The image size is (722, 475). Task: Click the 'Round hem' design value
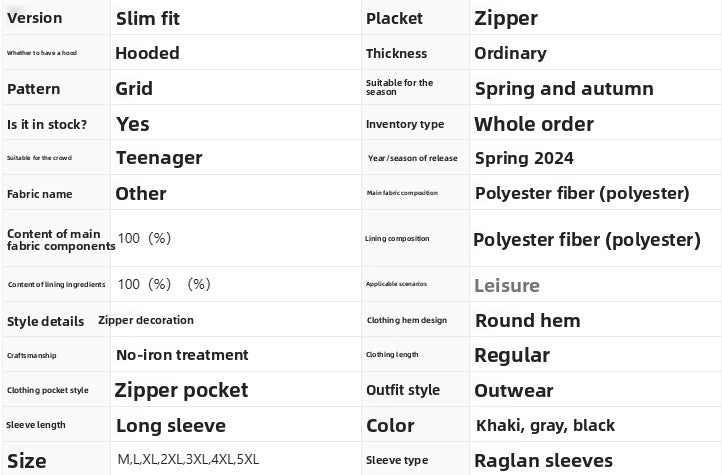click(x=527, y=320)
